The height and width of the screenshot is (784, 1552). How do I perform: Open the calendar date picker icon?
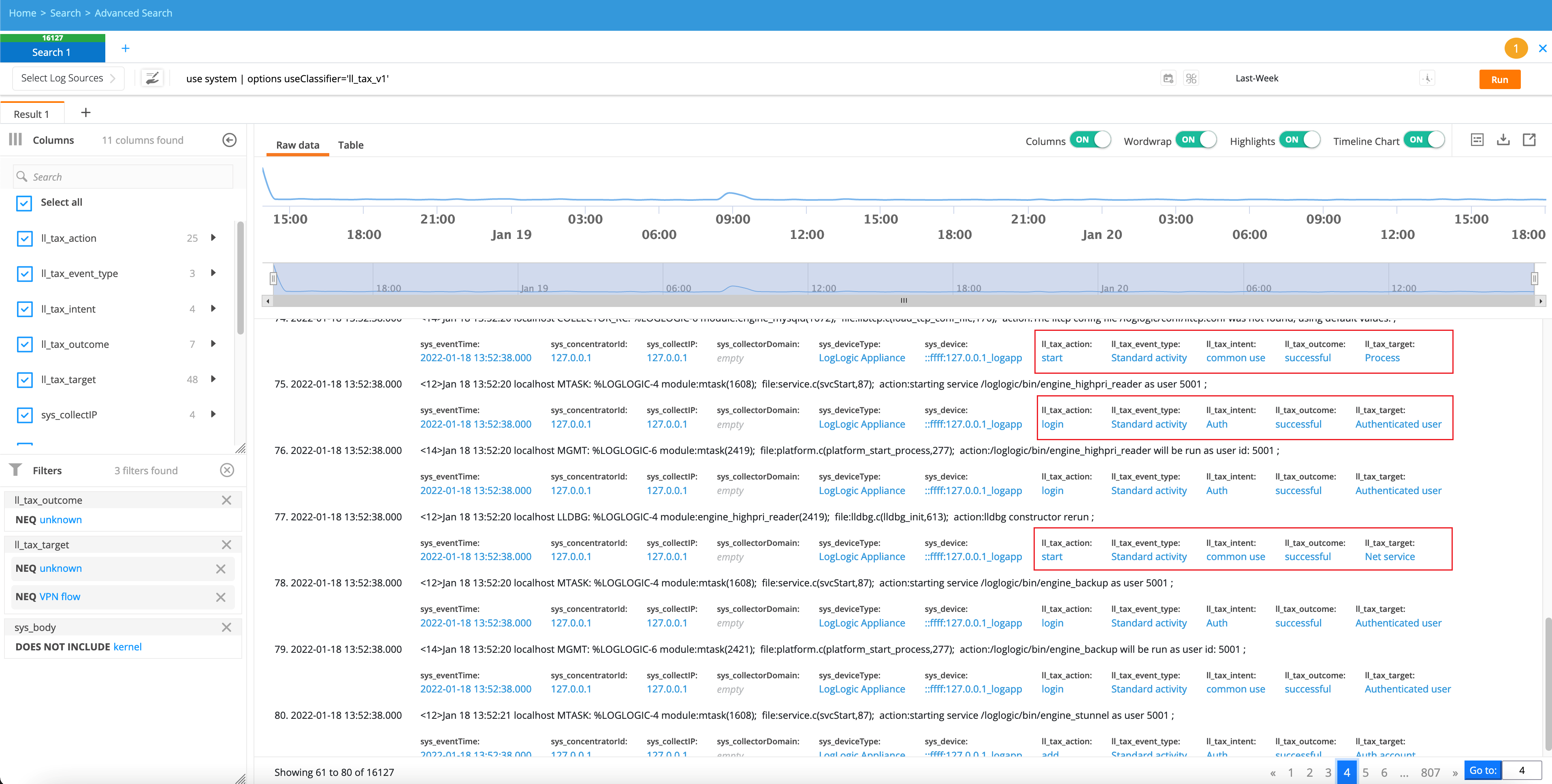pyautogui.click(x=1168, y=78)
